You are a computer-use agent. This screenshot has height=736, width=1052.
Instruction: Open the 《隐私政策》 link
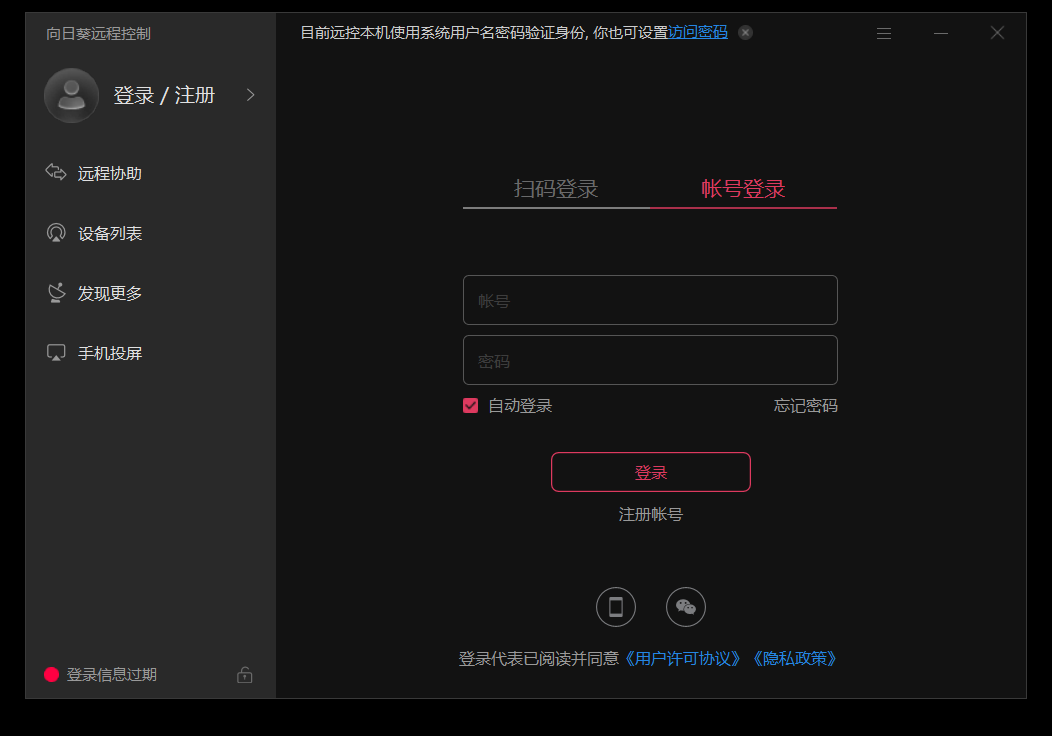tap(794, 659)
